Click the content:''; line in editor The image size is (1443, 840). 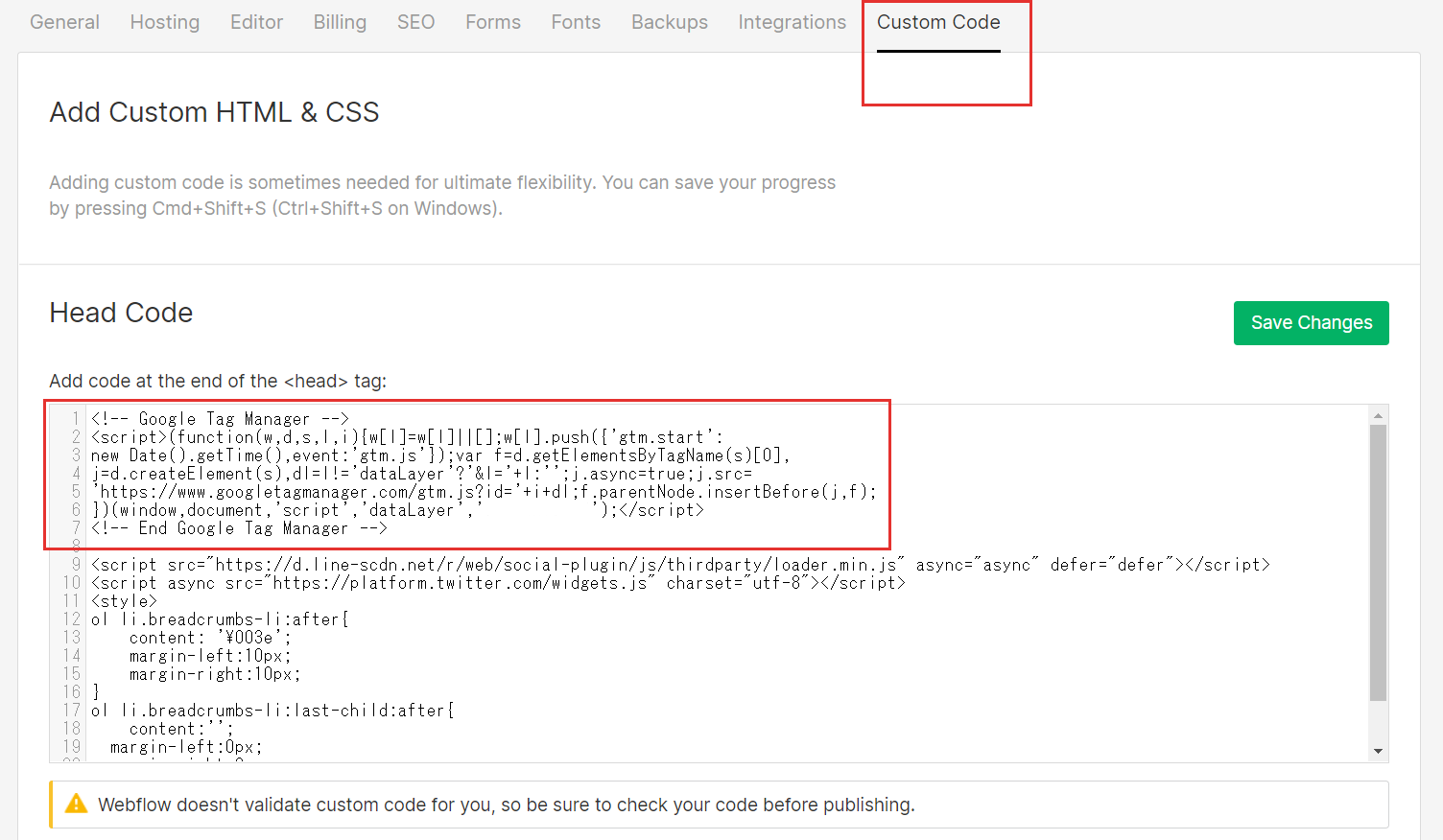181,729
